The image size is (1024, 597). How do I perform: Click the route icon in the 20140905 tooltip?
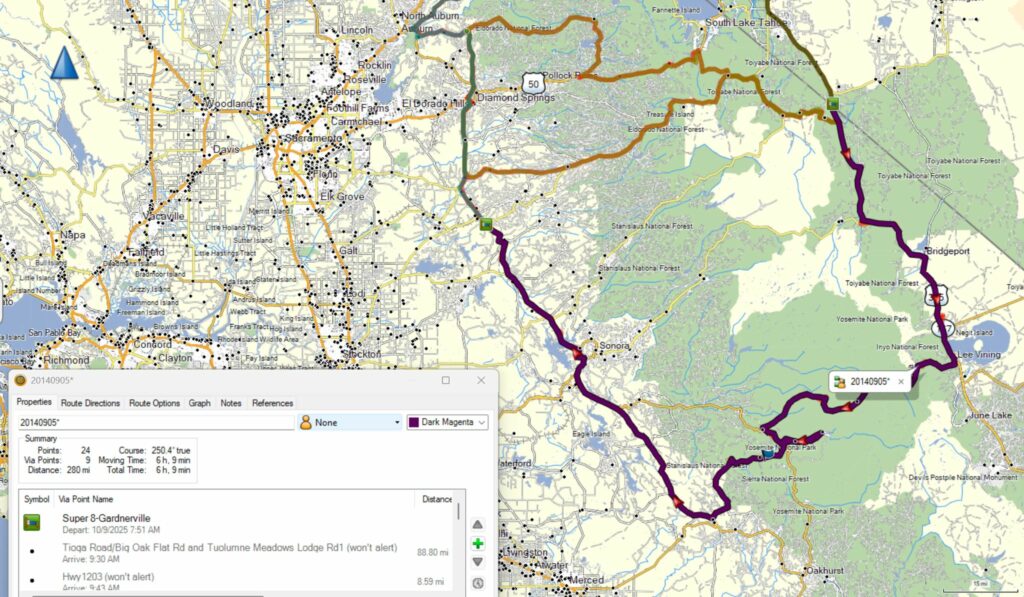841,382
